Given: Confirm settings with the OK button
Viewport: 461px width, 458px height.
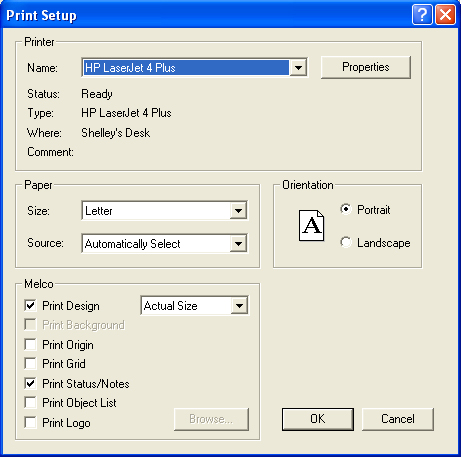Looking at the screenshot, I should [318, 419].
